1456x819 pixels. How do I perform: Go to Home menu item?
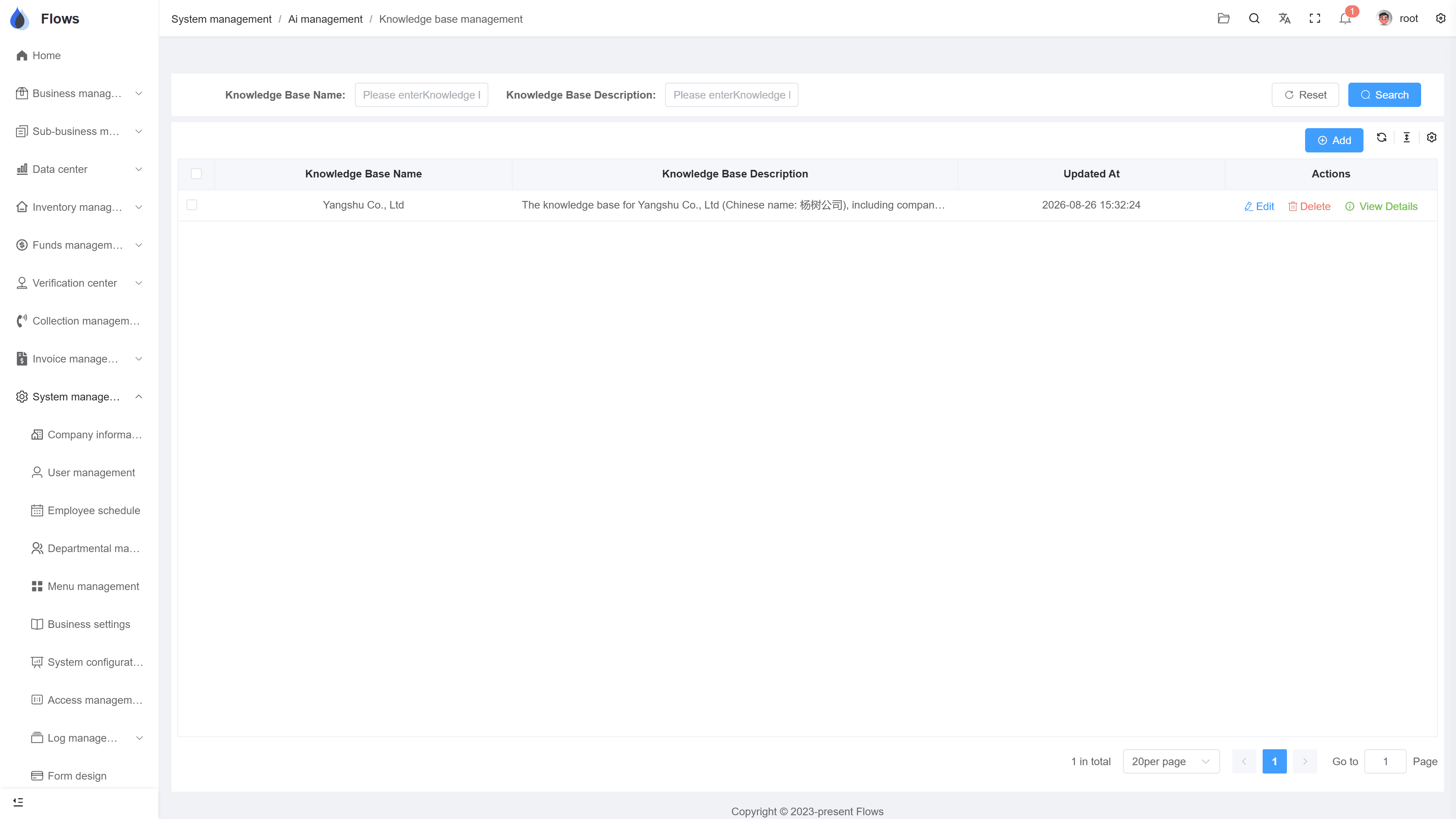click(x=79, y=55)
